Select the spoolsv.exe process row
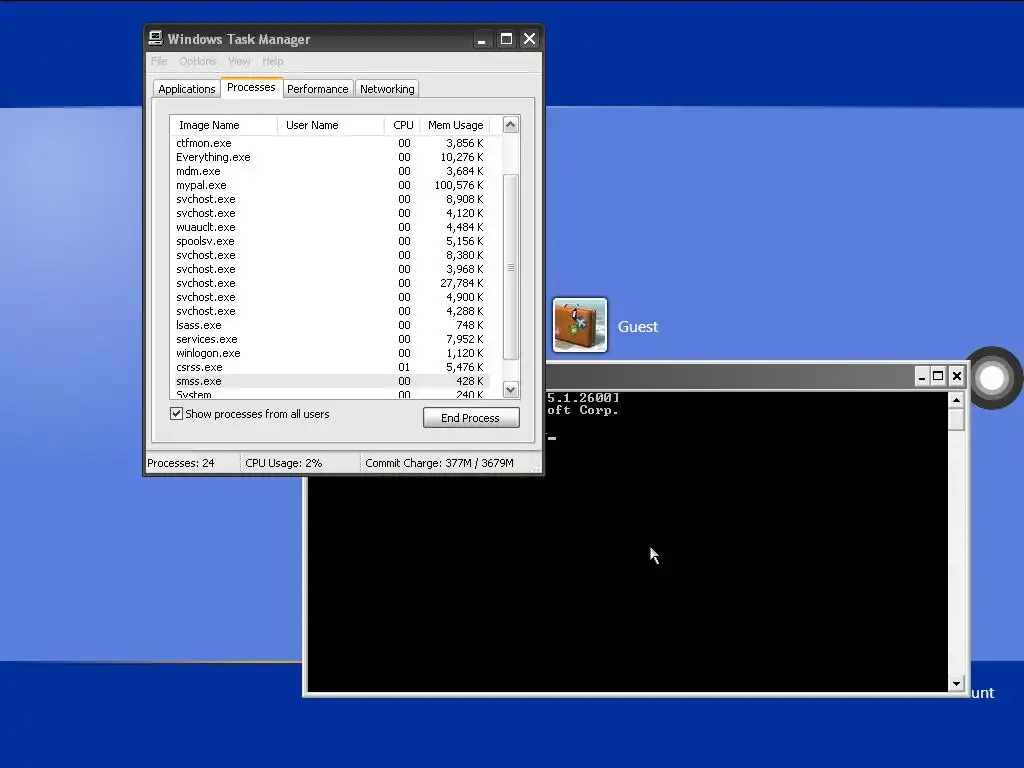This screenshot has width=1024, height=768. coord(330,241)
